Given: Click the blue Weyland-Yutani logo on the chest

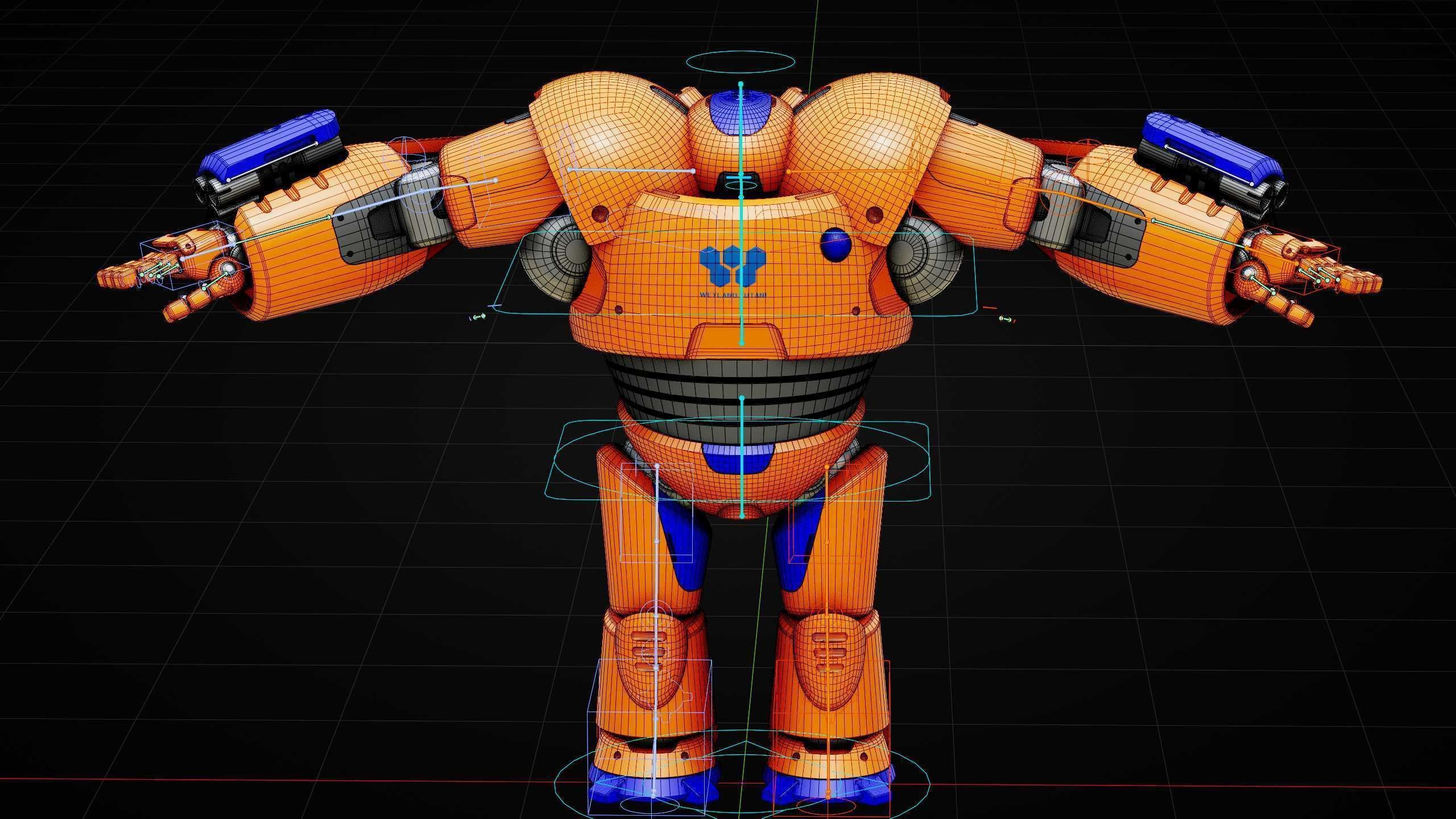Looking at the screenshot, I should [734, 266].
